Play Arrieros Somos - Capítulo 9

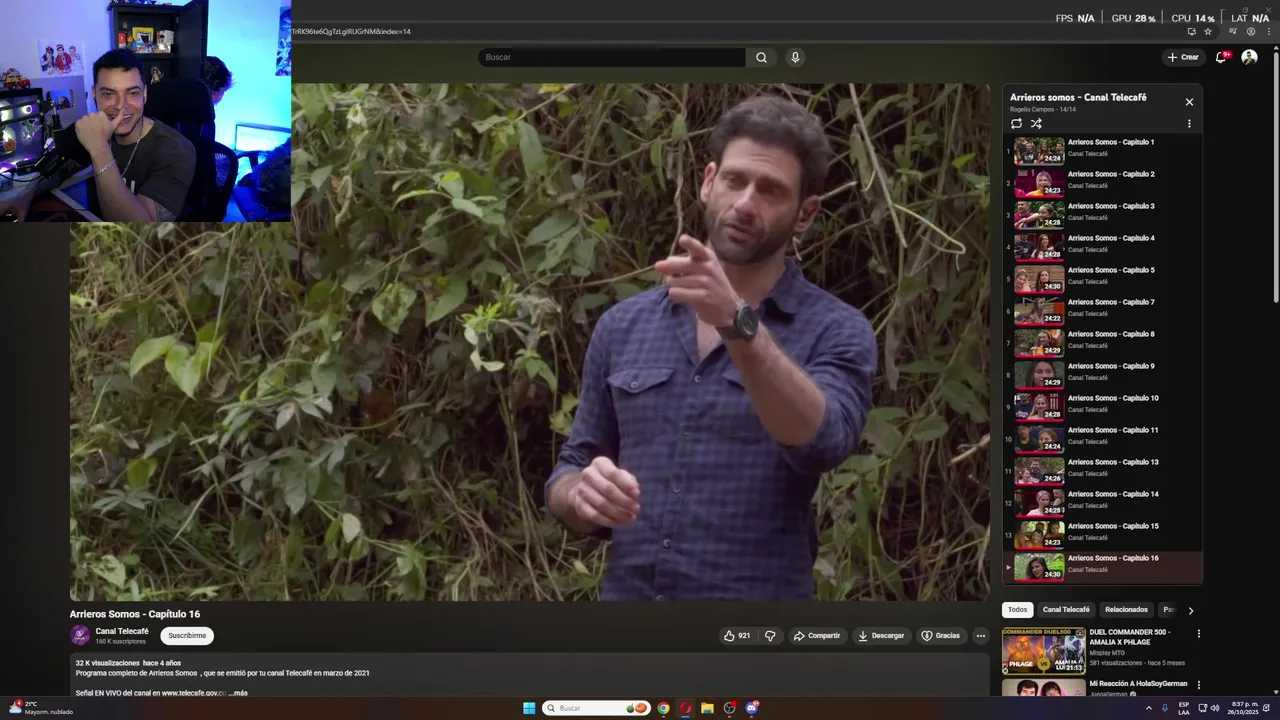coord(1104,374)
